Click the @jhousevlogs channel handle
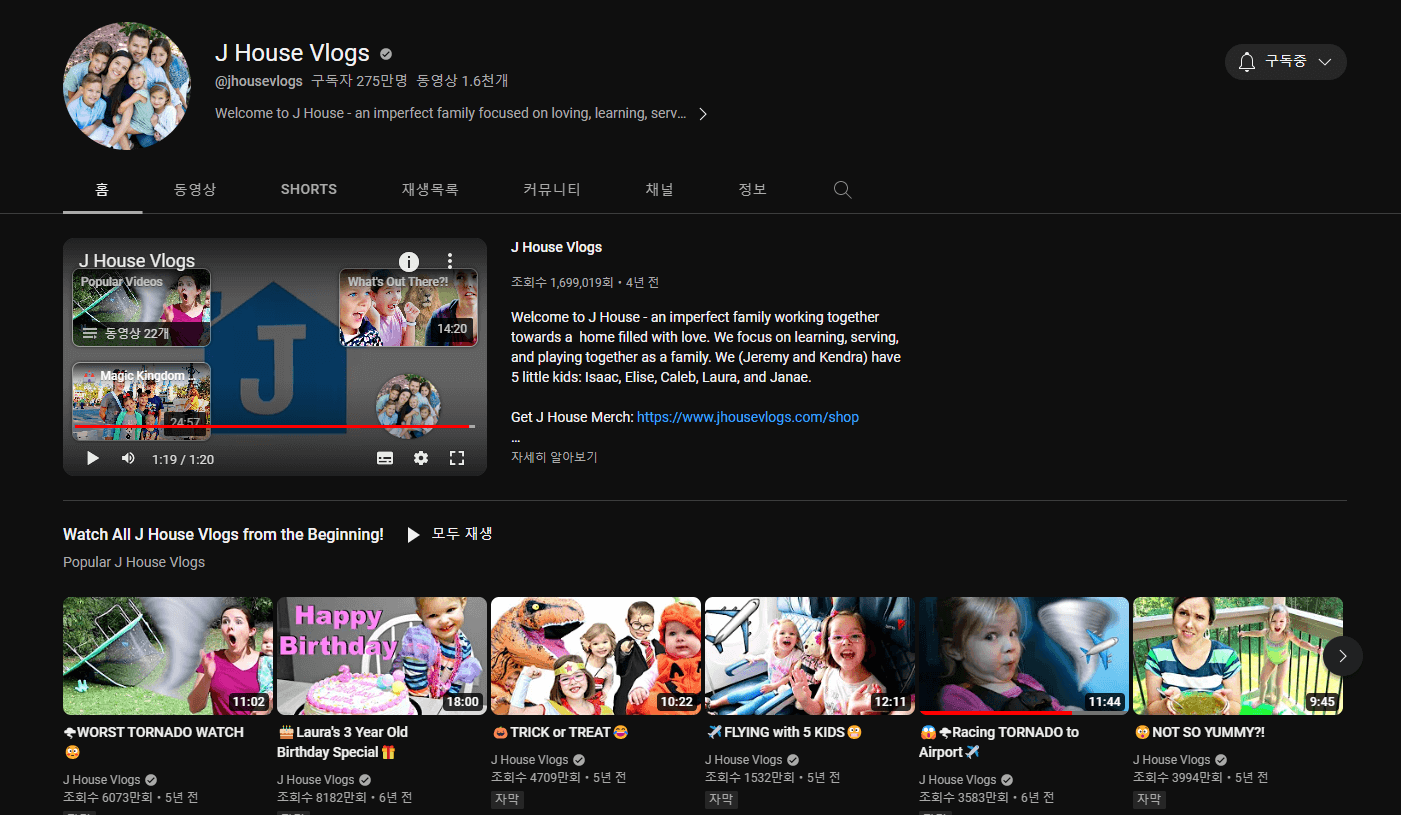This screenshot has width=1401, height=815. (259, 81)
